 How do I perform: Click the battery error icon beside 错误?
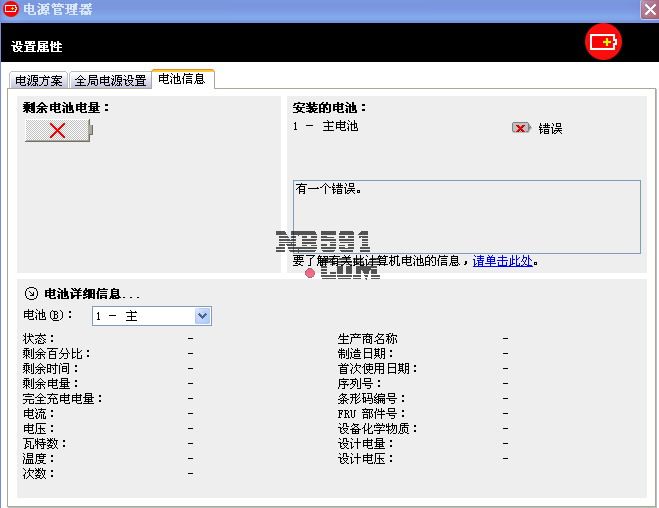[x=521, y=128]
